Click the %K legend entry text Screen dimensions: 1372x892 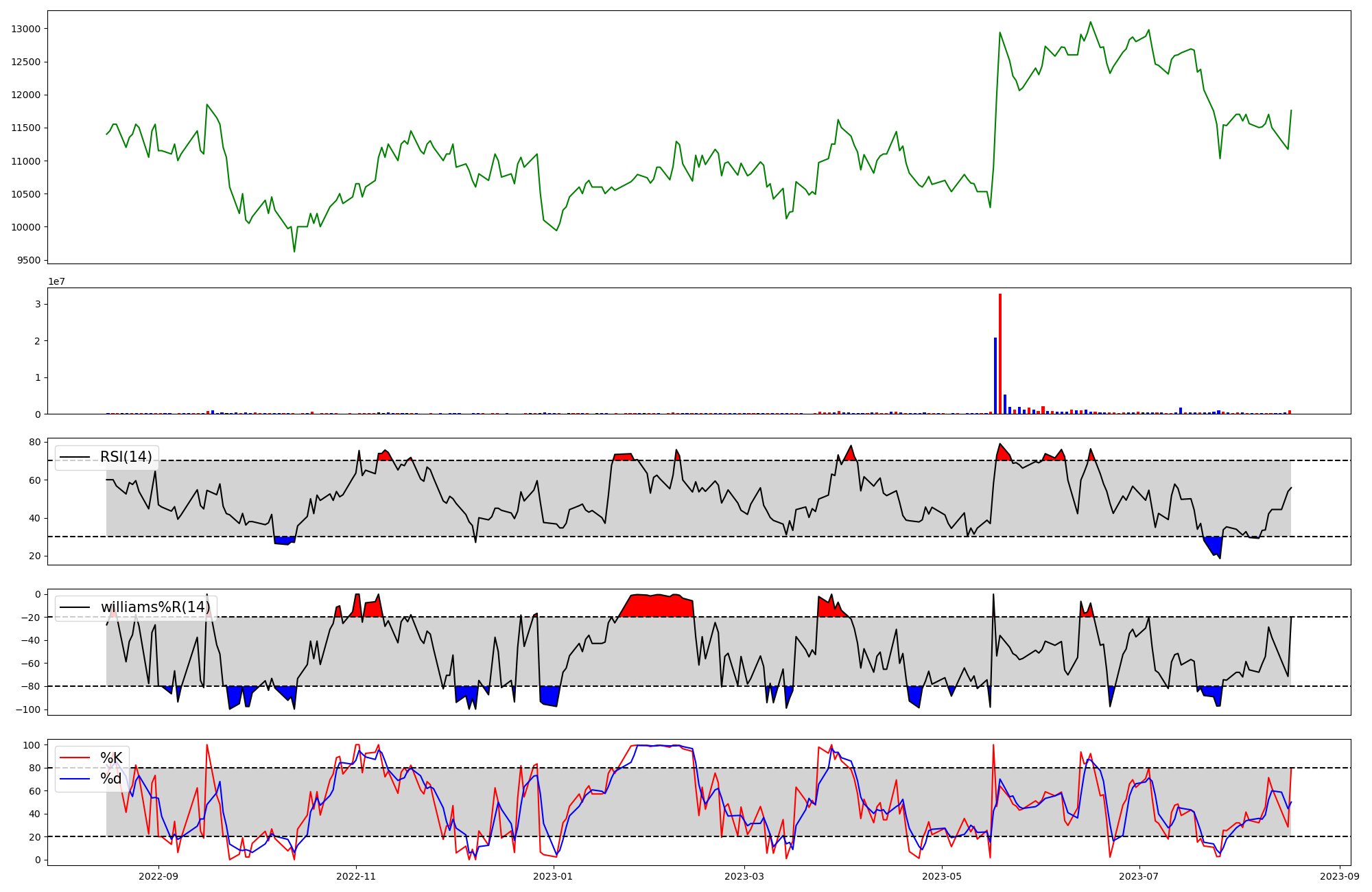tap(110, 758)
